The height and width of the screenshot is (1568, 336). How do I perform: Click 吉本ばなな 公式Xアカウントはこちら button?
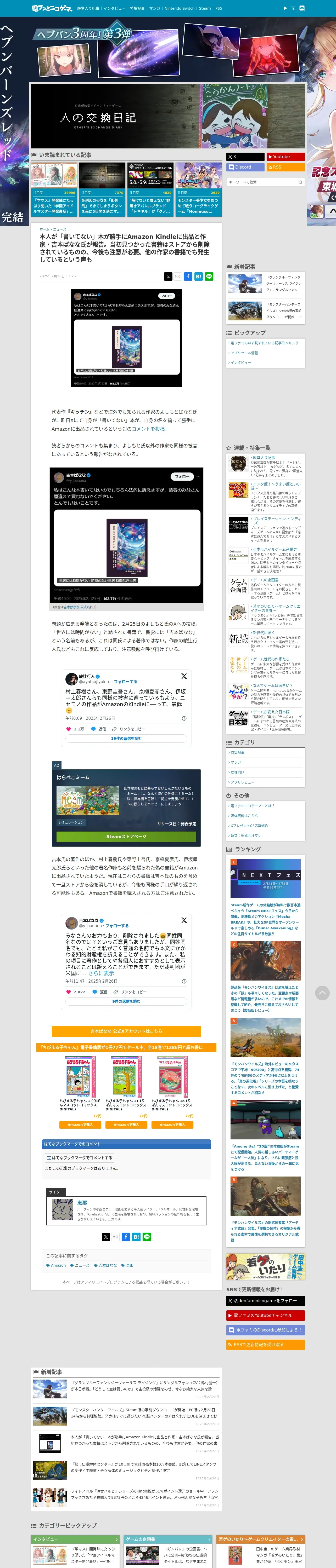tap(126, 1031)
